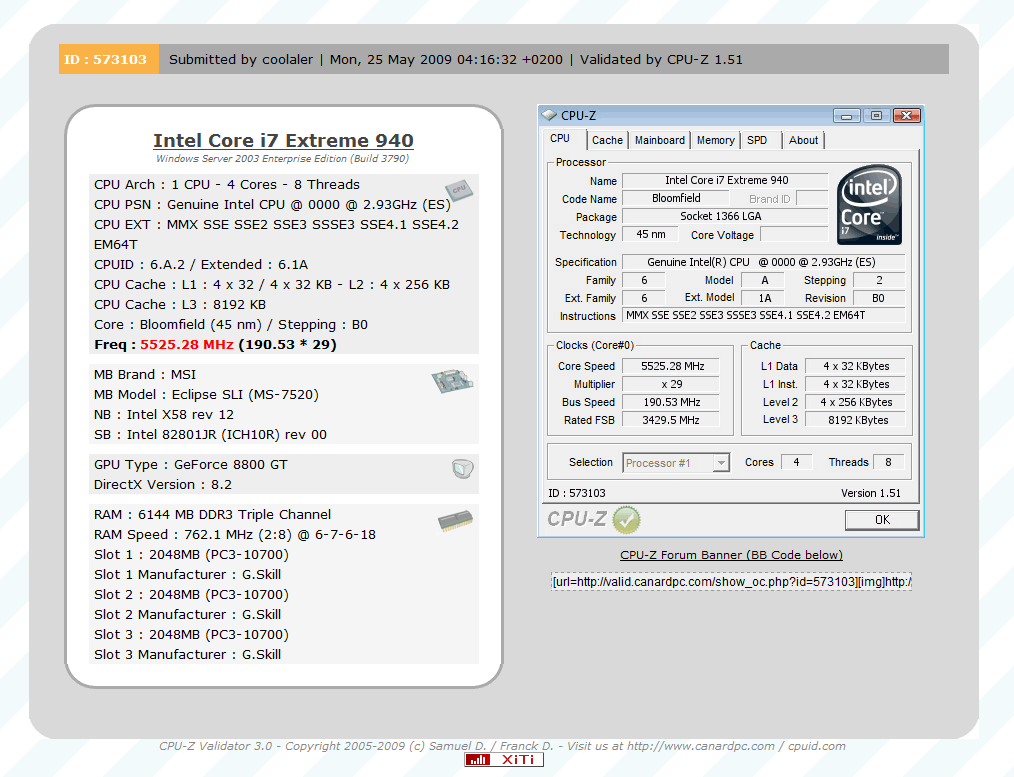Maximize the CPU-Z window
The height and width of the screenshot is (777, 1014).
point(876,116)
